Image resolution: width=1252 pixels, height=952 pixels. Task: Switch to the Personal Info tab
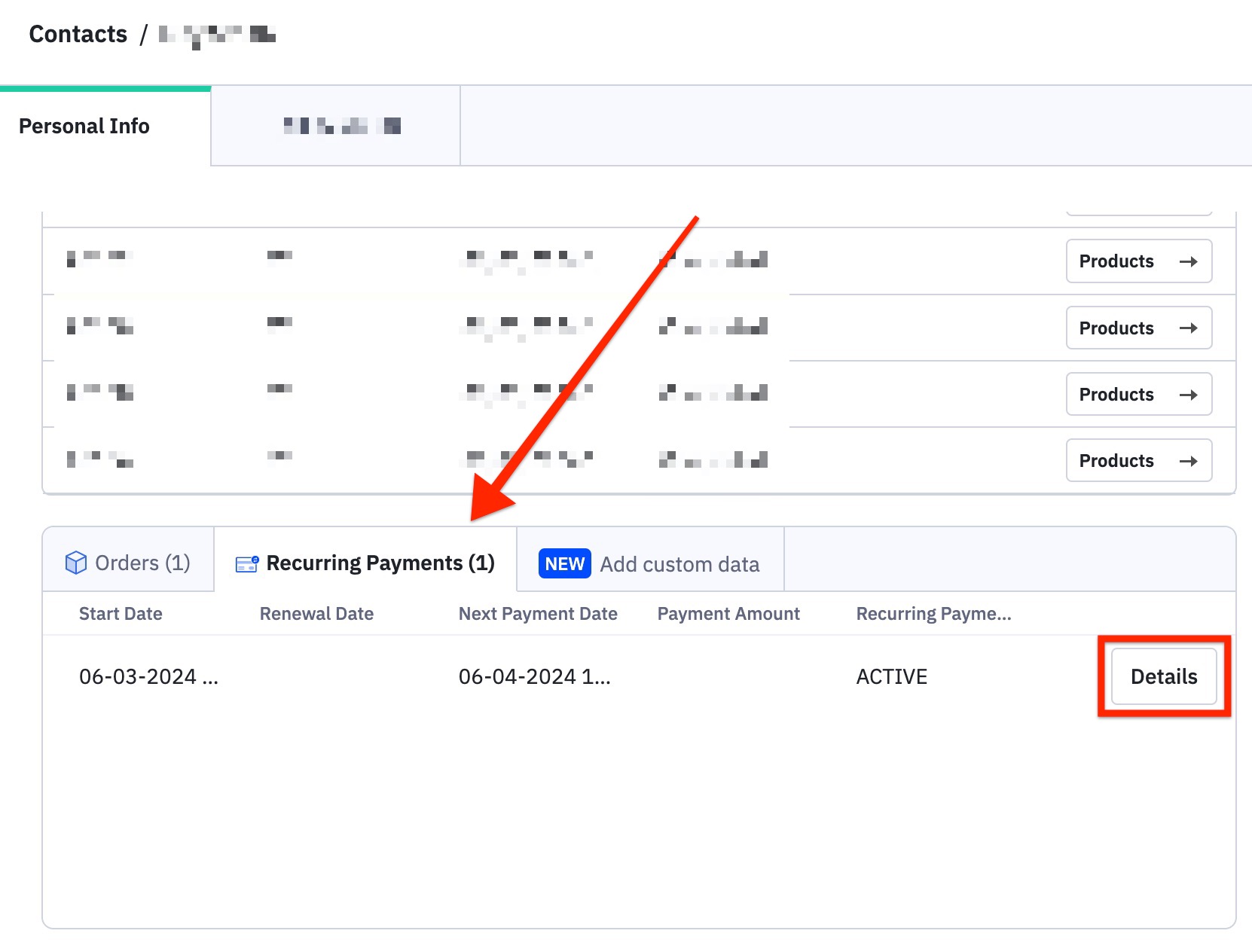84,126
